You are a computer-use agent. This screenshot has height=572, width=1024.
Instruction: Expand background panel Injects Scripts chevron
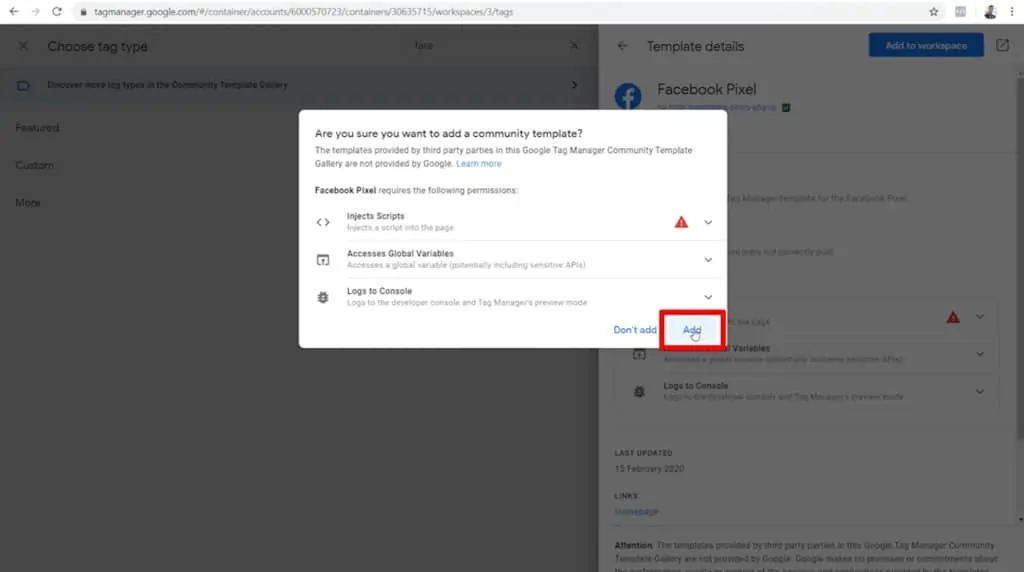click(x=980, y=317)
